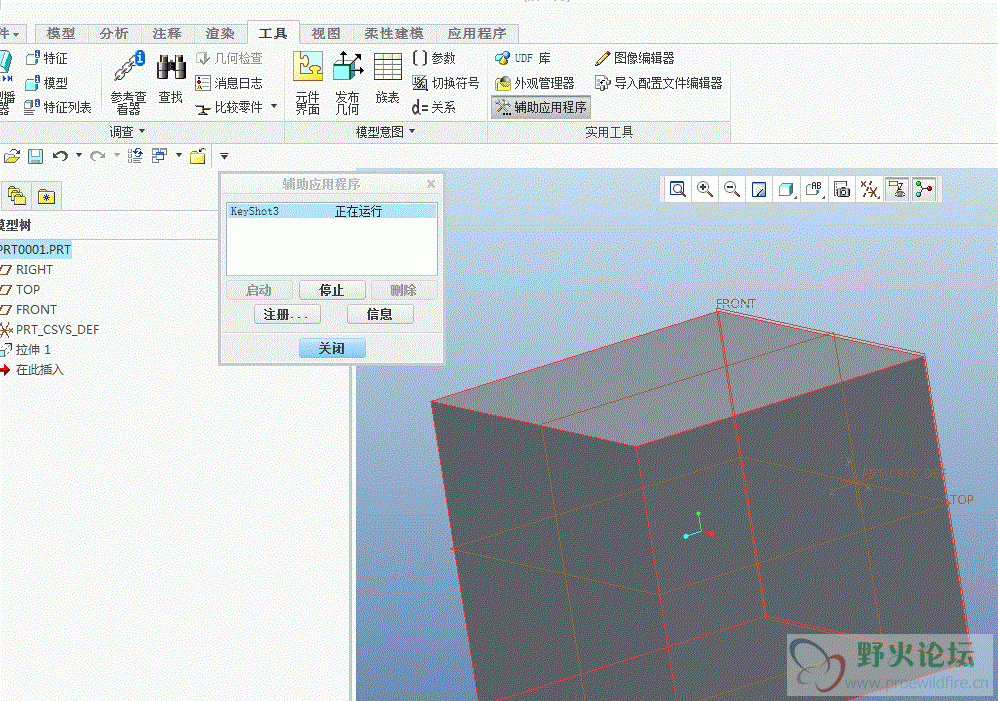Open the 查找 binoculars search tool
The image size is (998, 701).
click(171, 78)
